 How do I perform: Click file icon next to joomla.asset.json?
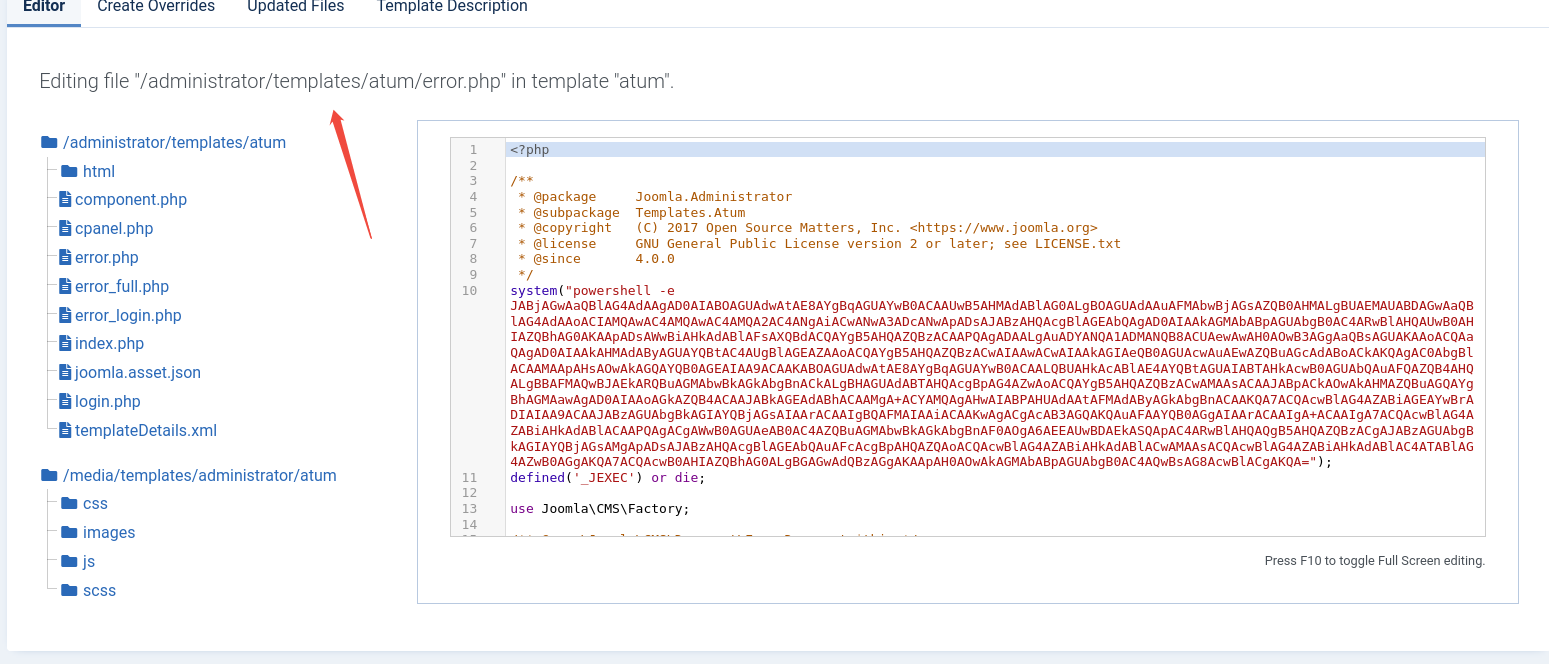point(65,373)
